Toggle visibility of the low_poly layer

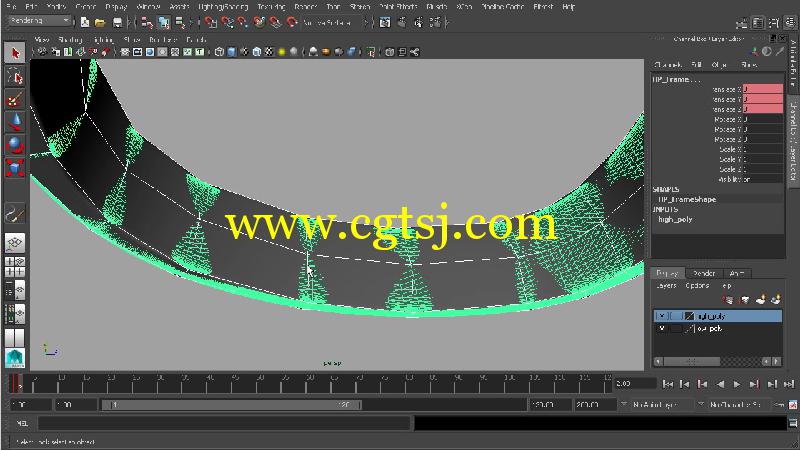661,329
